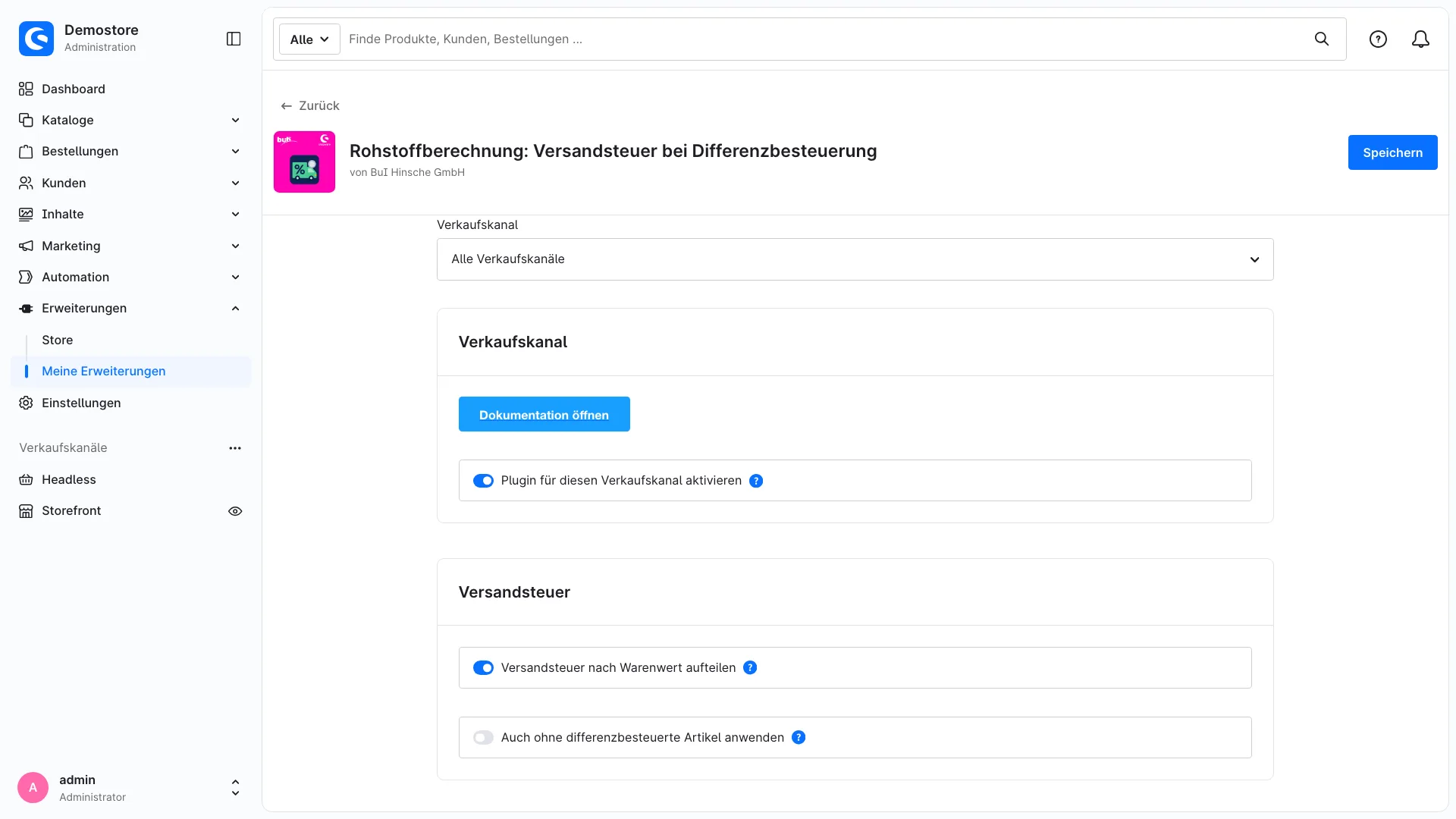Click the Speichern button
Image resolution: width=1456 pixels, height=819 pixels.
click(x=1392, y=152)
